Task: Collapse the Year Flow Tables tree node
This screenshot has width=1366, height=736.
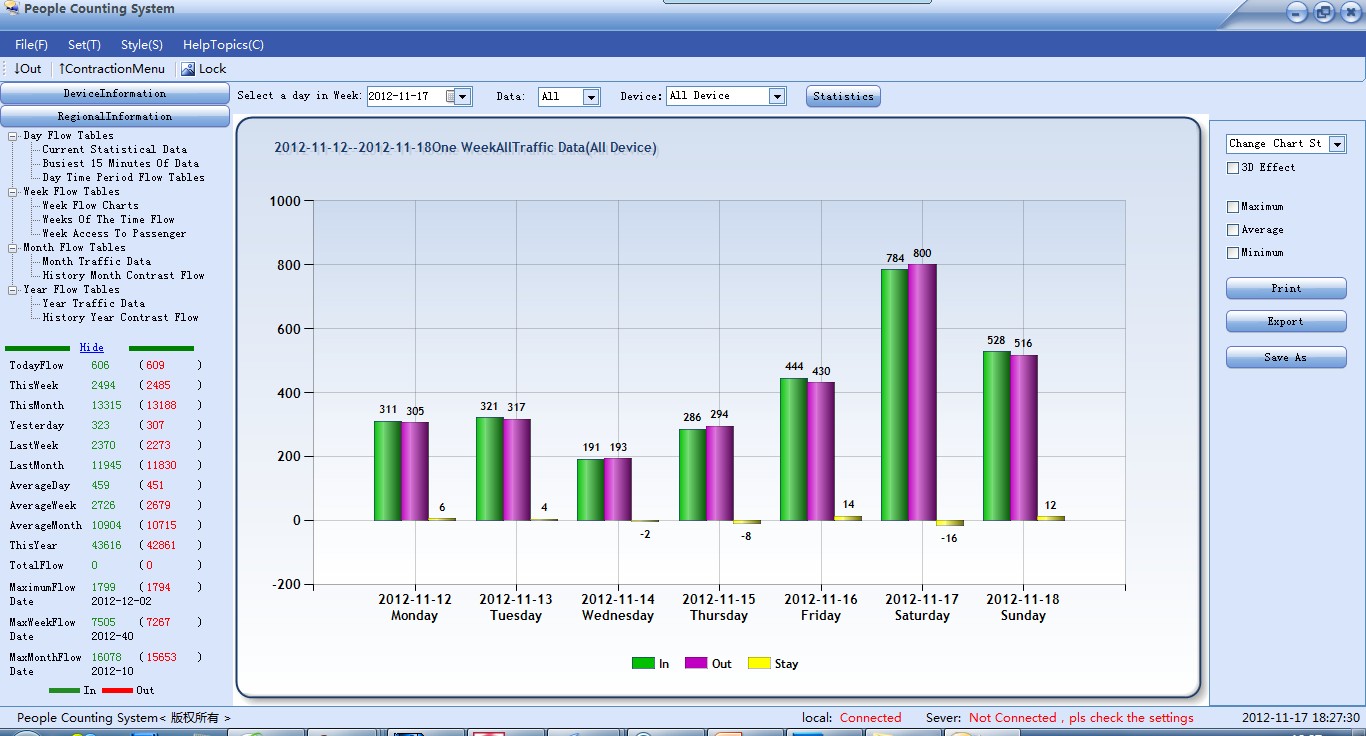Action: [x=14, y=290]
